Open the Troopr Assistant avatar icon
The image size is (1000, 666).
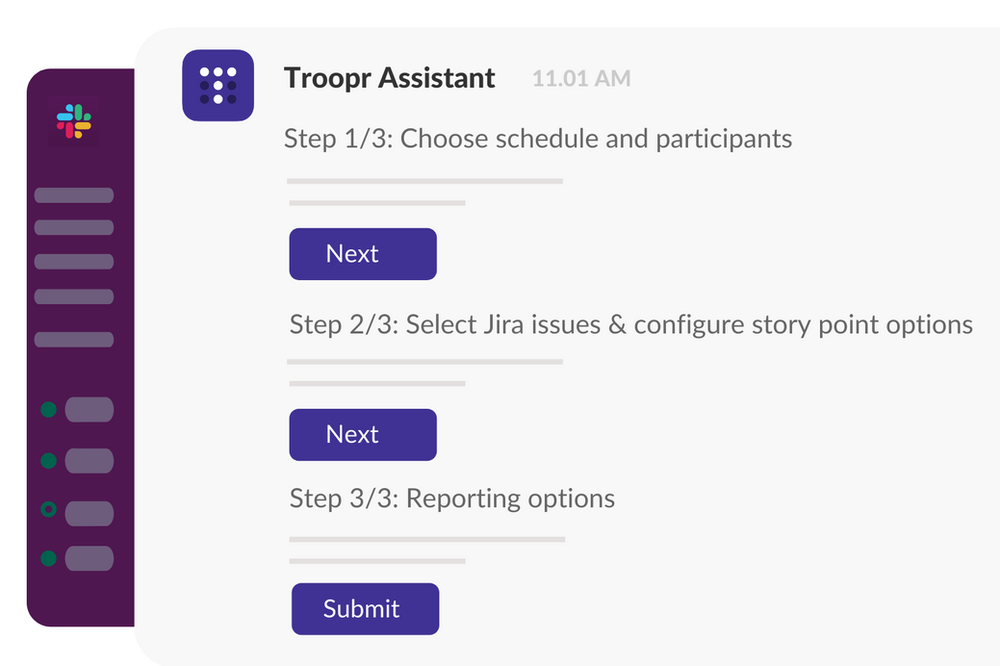[x=218, y=85]
